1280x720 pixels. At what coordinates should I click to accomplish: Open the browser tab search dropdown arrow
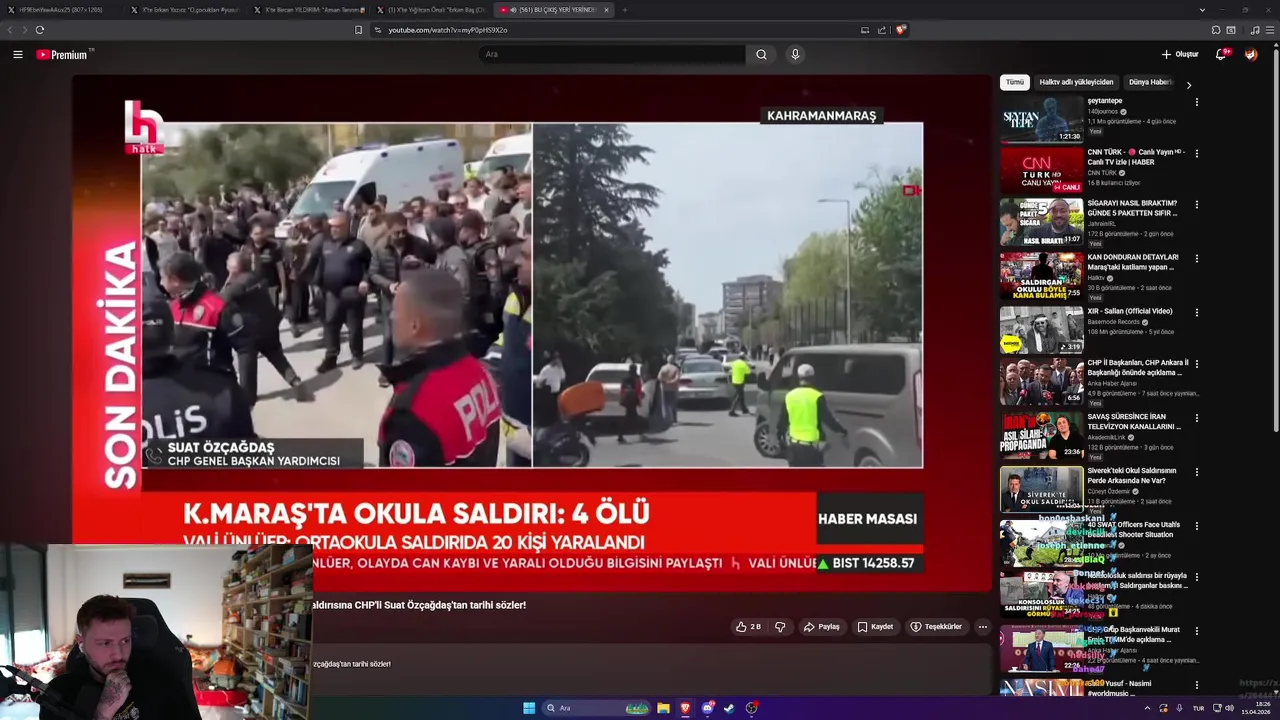pos(1202,10)
